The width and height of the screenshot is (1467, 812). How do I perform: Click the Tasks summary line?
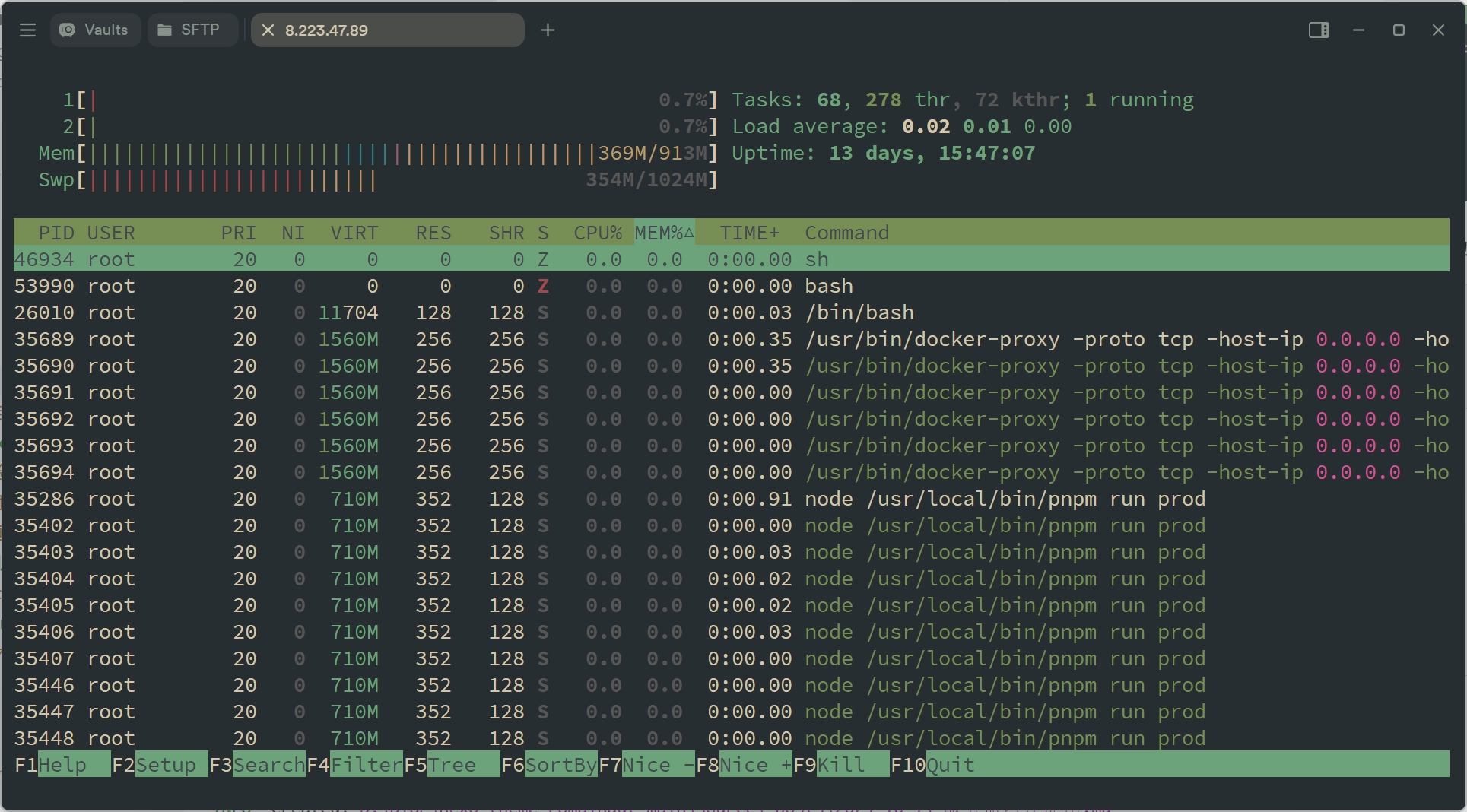(963, 100)
